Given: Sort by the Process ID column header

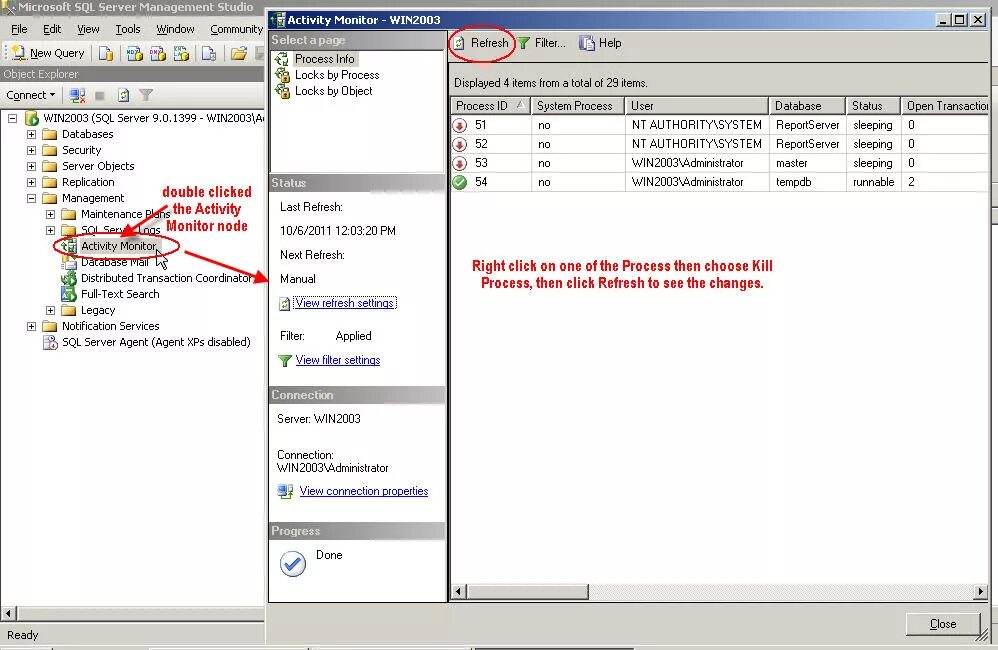Looking at the screenshot, I should [490, 106].
